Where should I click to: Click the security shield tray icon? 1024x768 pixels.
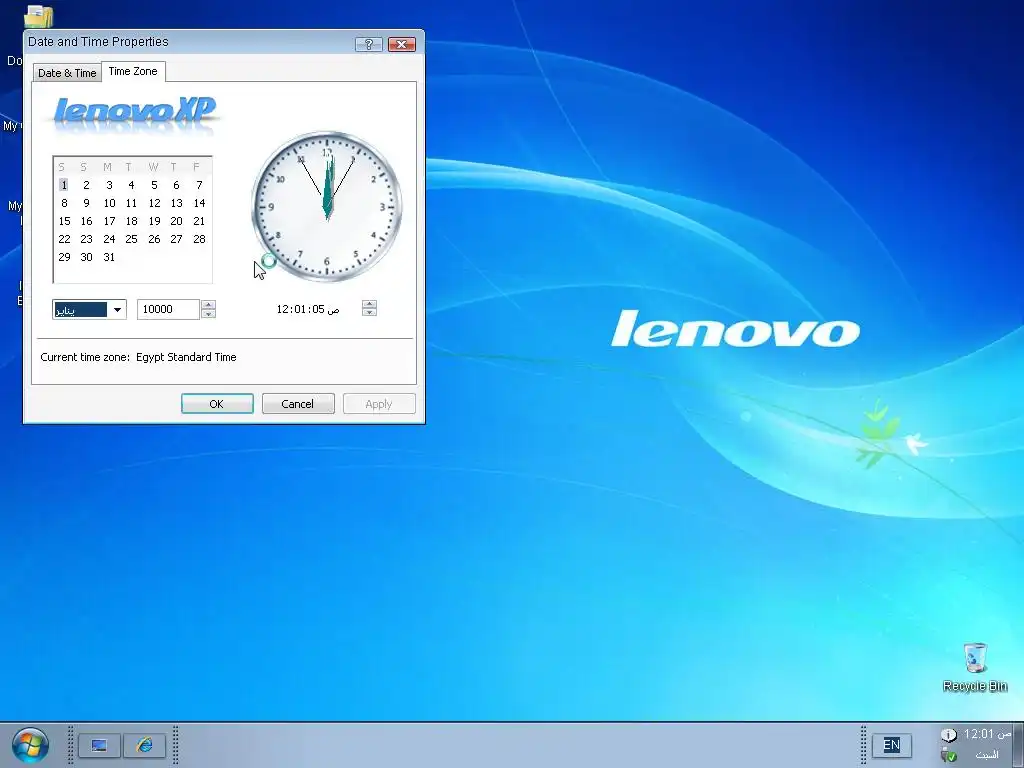click(x=949, y=755)
